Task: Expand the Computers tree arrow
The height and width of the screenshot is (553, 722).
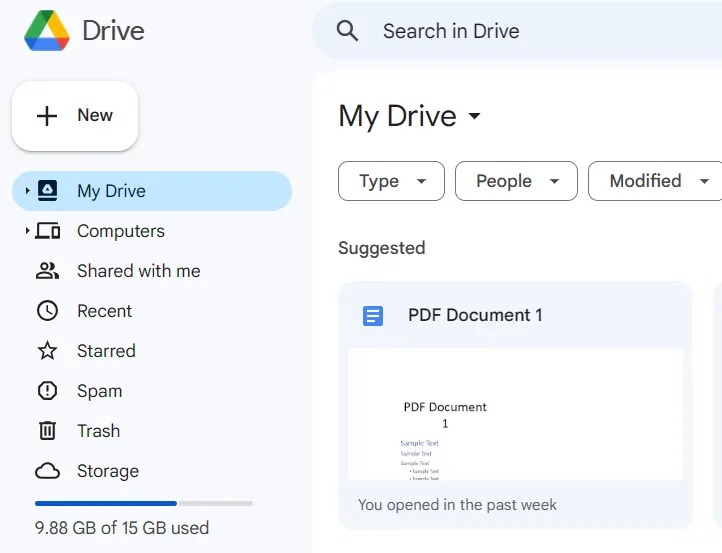Action: click(x=27, y=231)
